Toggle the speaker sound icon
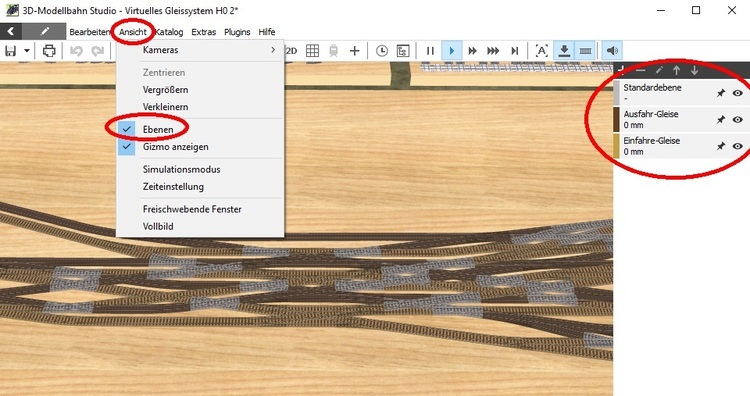750x396 pixels. (612, 51)
